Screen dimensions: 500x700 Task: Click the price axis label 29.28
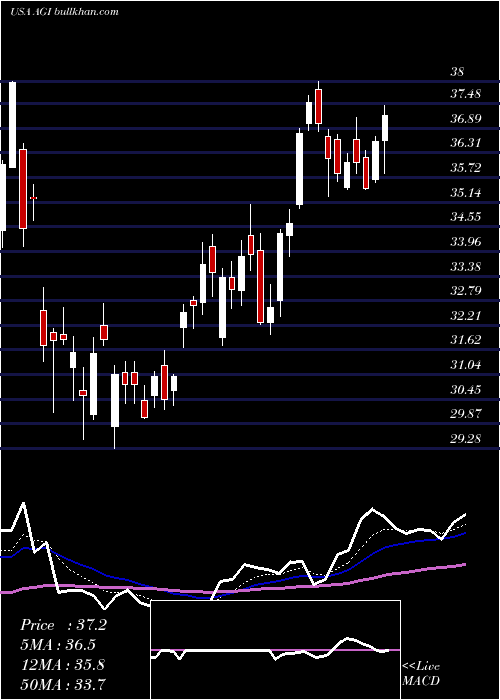[x=466, y=439]
